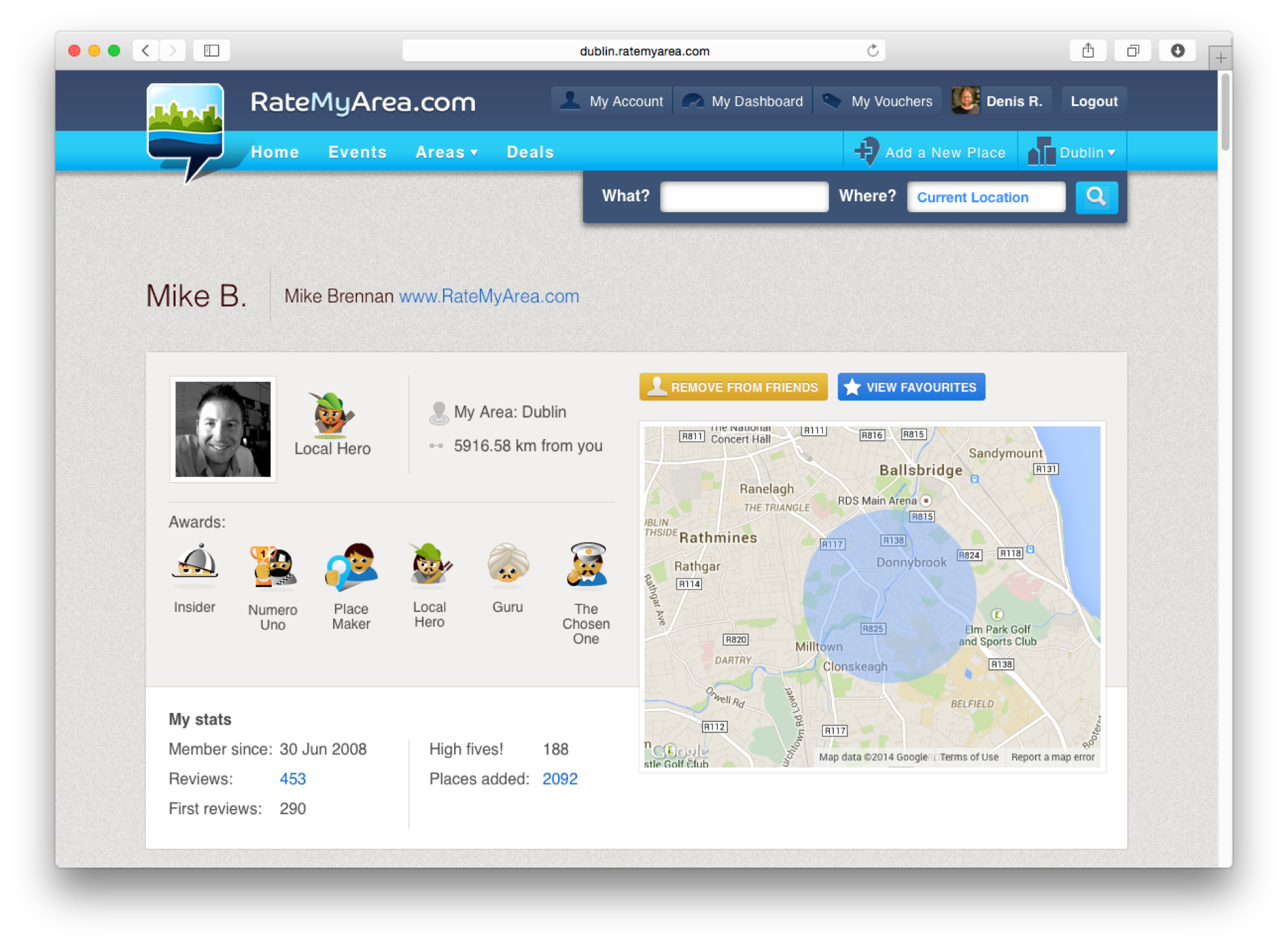Click the 'First reviews:' 290 value
This screenshot has width=1288, height=947.
point(293,808)
